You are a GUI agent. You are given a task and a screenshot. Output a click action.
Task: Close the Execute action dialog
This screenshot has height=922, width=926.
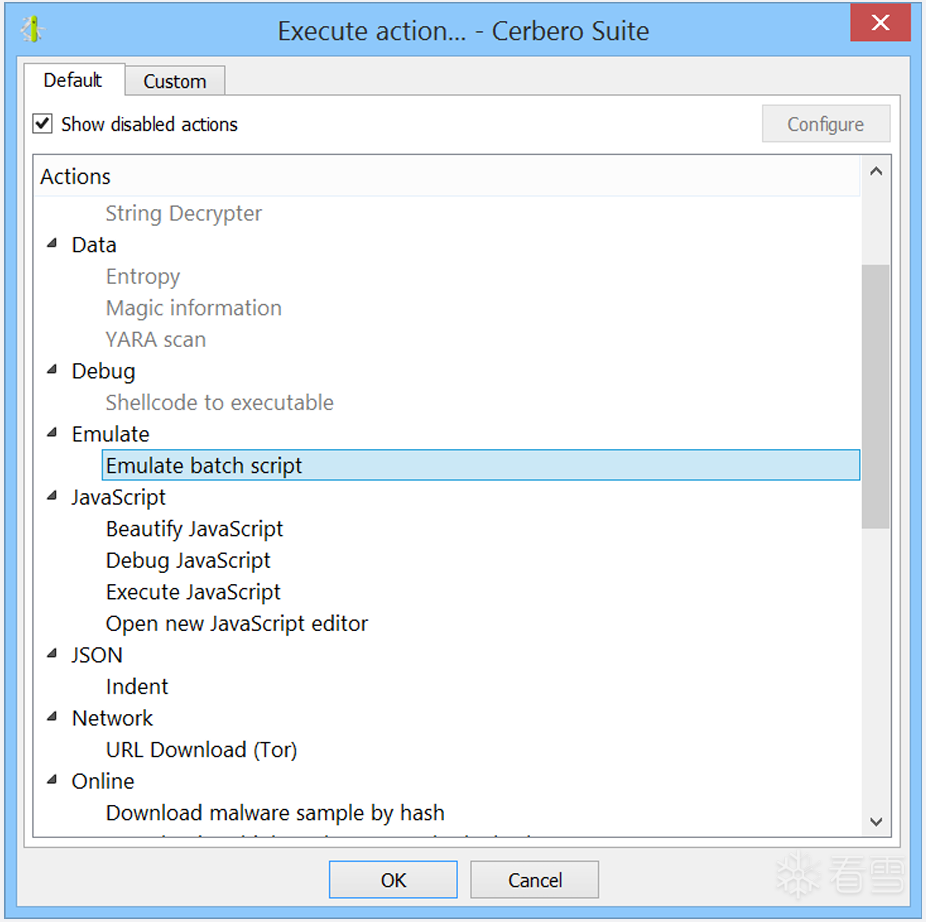880,24
